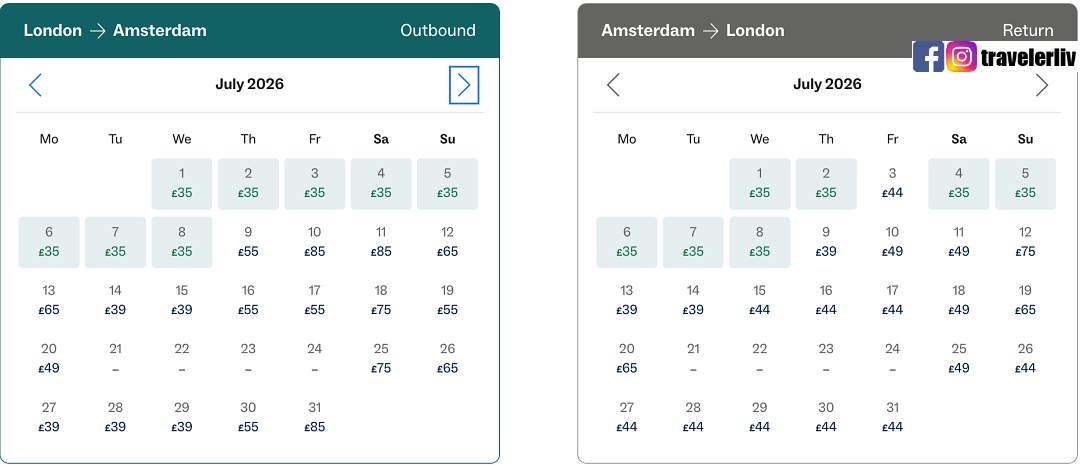Select outbound July 1 at £35
Image resolution: width=1080 pixels, height=465 pixels.
182,183
